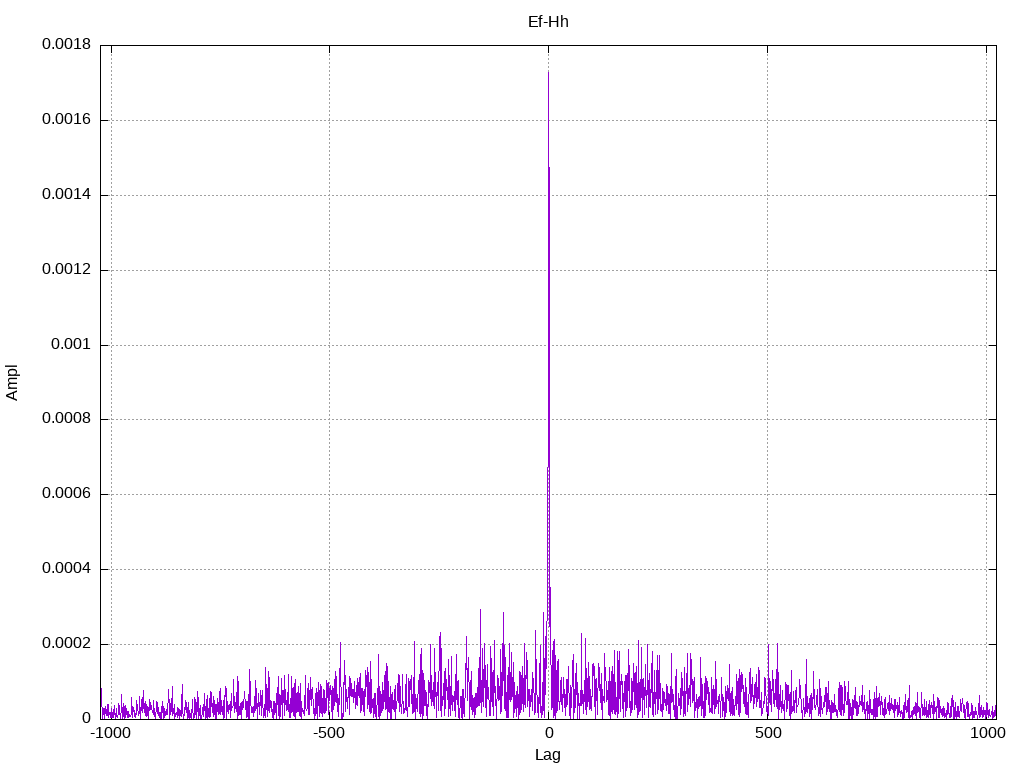Click the plot title Ef-Hh
This screenshot has height=768, width=1024.
[548, 22]
